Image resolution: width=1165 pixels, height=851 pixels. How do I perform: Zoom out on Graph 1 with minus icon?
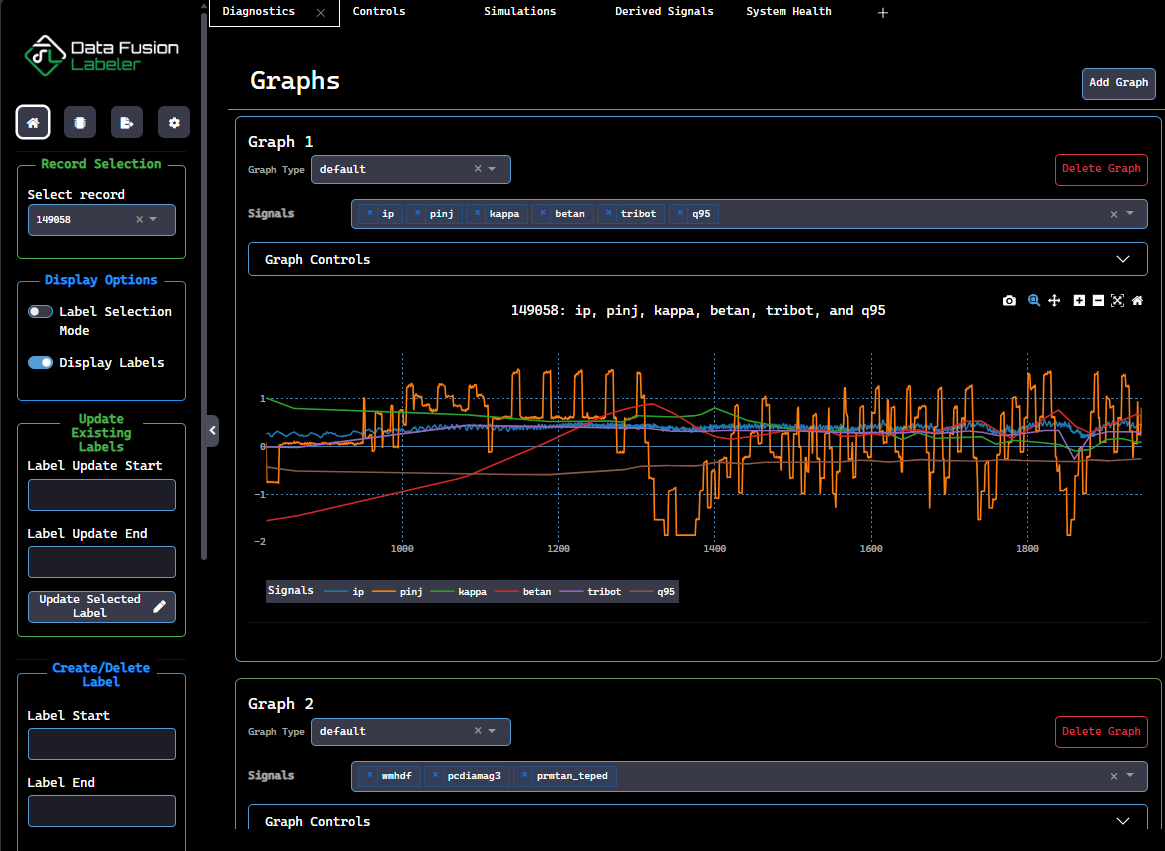[1098, 301]
